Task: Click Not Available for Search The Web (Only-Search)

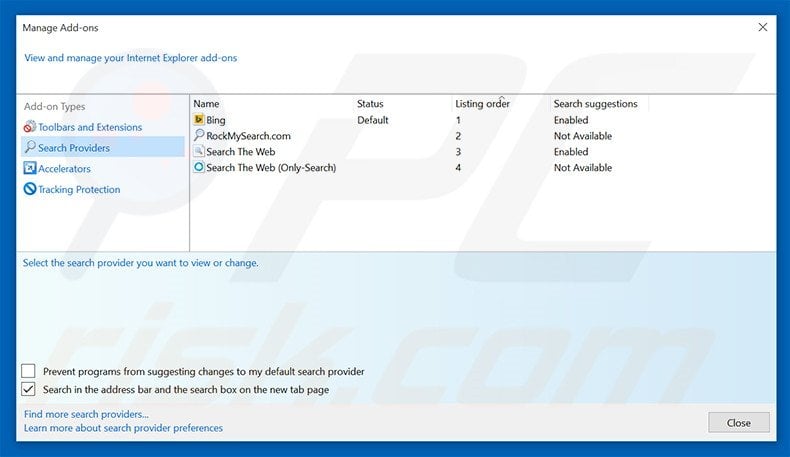Action: point(582,167)
